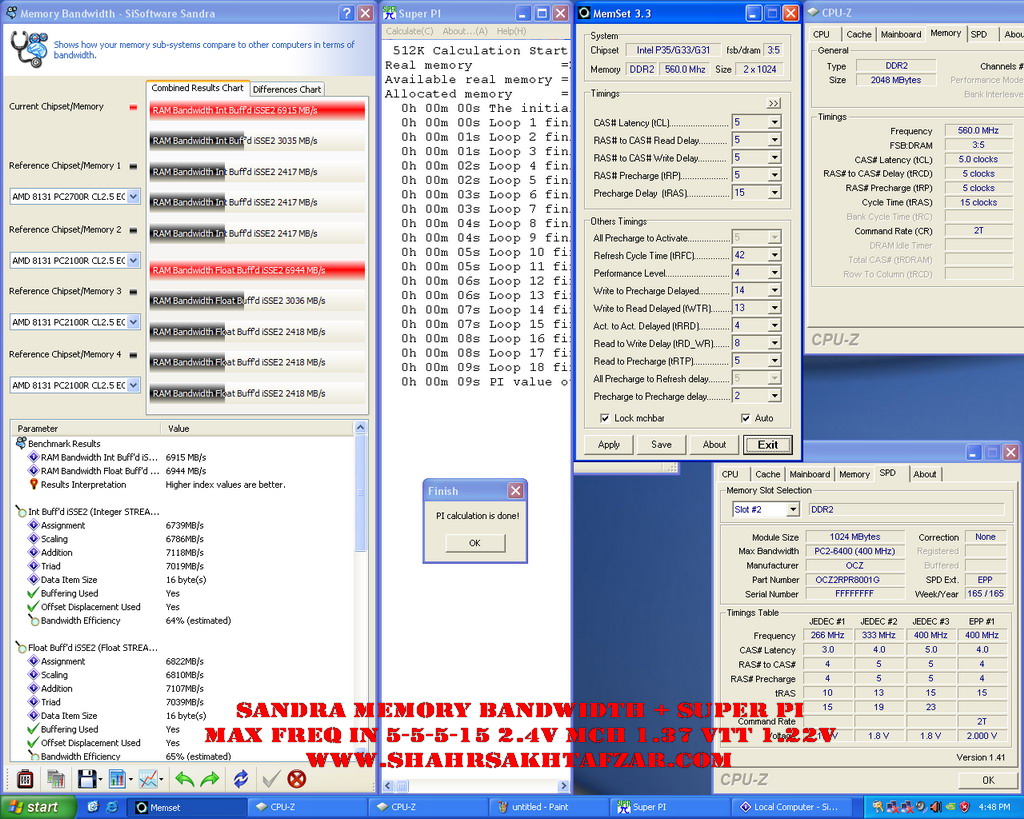Click the Show Desktop quick launch icon
Screen dimensions: 1024x819
coord(93,807)
